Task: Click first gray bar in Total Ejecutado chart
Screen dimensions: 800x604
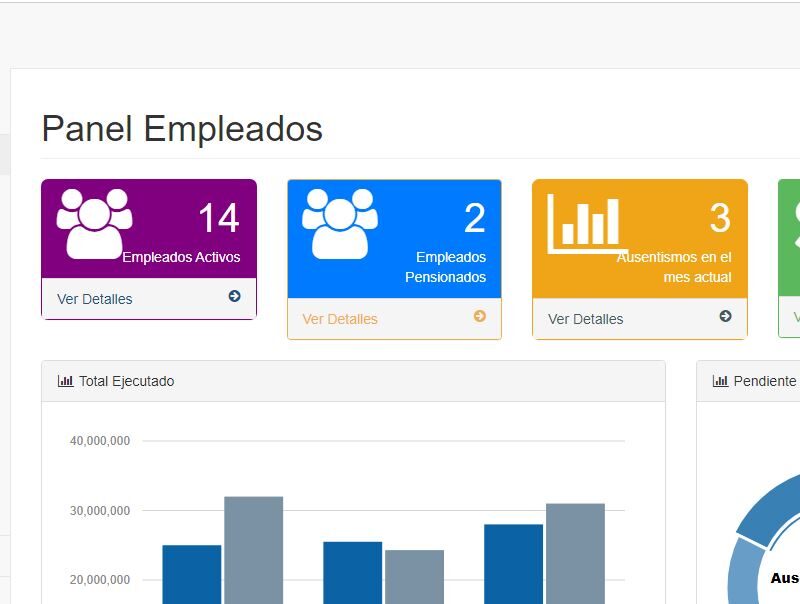Action: tap(253, 550)
